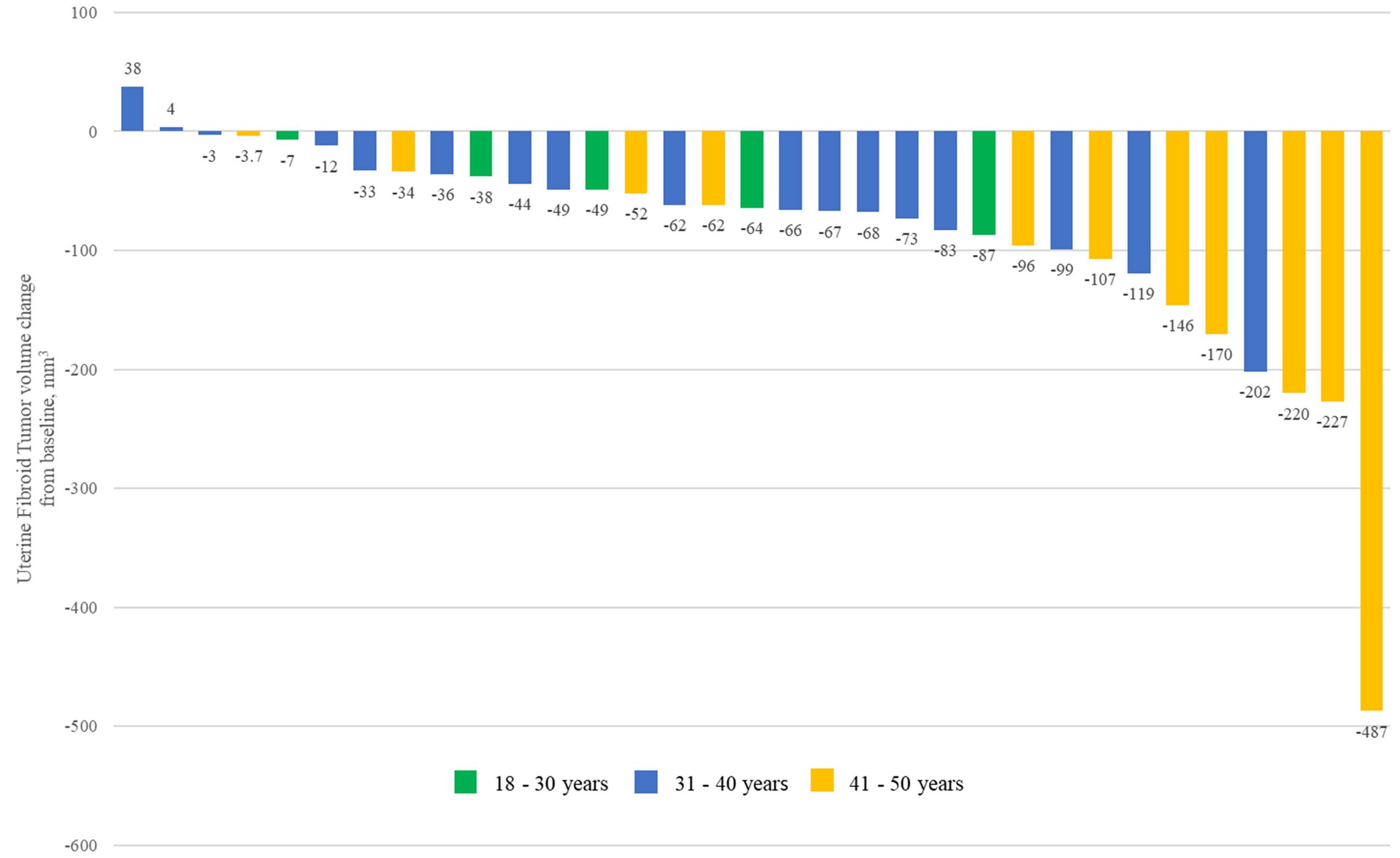Select the tallest yellow bar labeled -487
This screenshot has height=858, width=1400.
[x=1371, y=420]
